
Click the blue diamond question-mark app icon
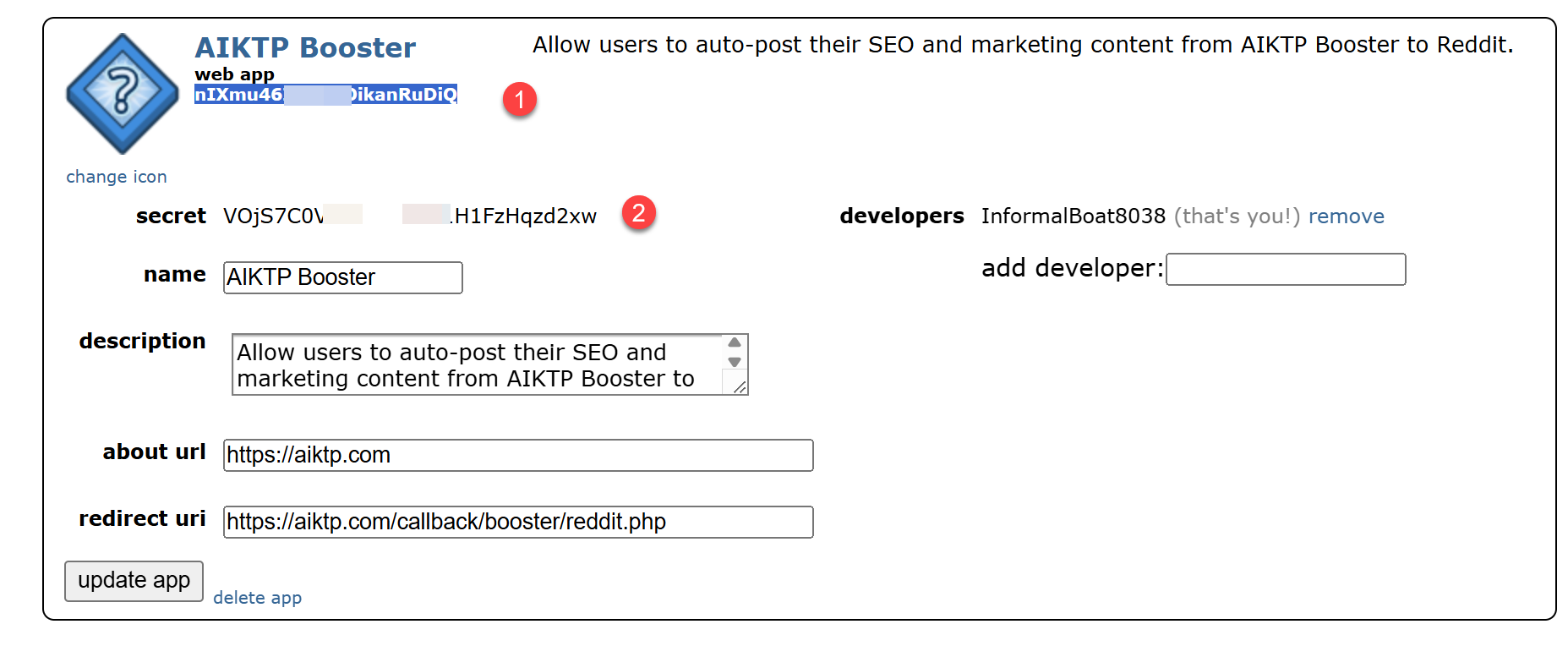[x=122, y=93]
